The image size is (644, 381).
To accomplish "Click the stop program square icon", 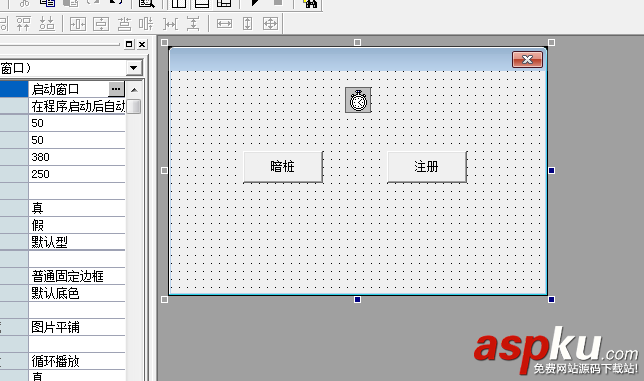I will (278, 2).
